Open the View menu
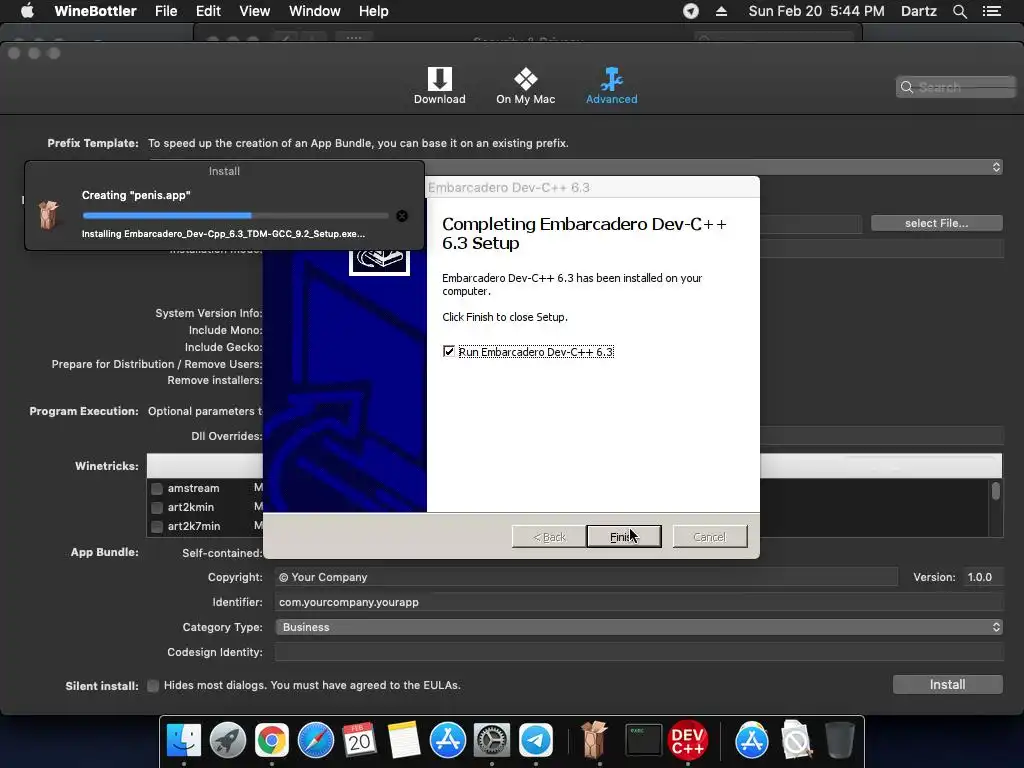 pyautogui.click(x=255, y=11)
